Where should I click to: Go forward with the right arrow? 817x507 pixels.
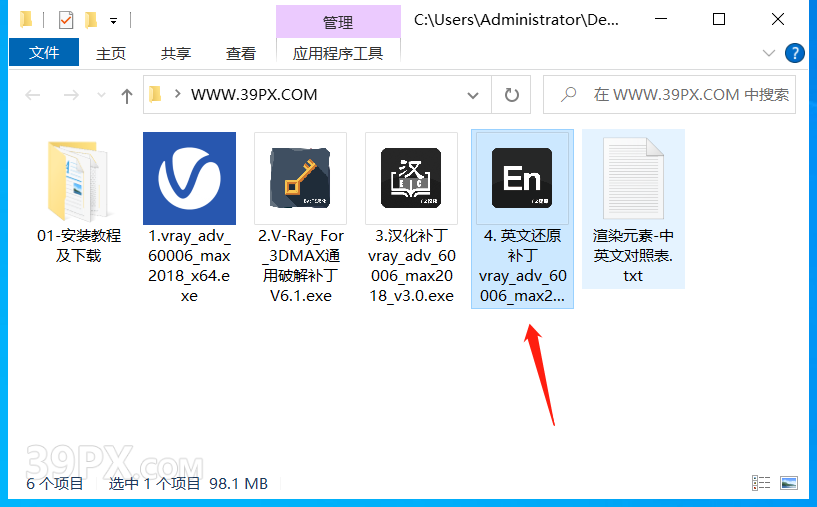[x=71, y=95]
